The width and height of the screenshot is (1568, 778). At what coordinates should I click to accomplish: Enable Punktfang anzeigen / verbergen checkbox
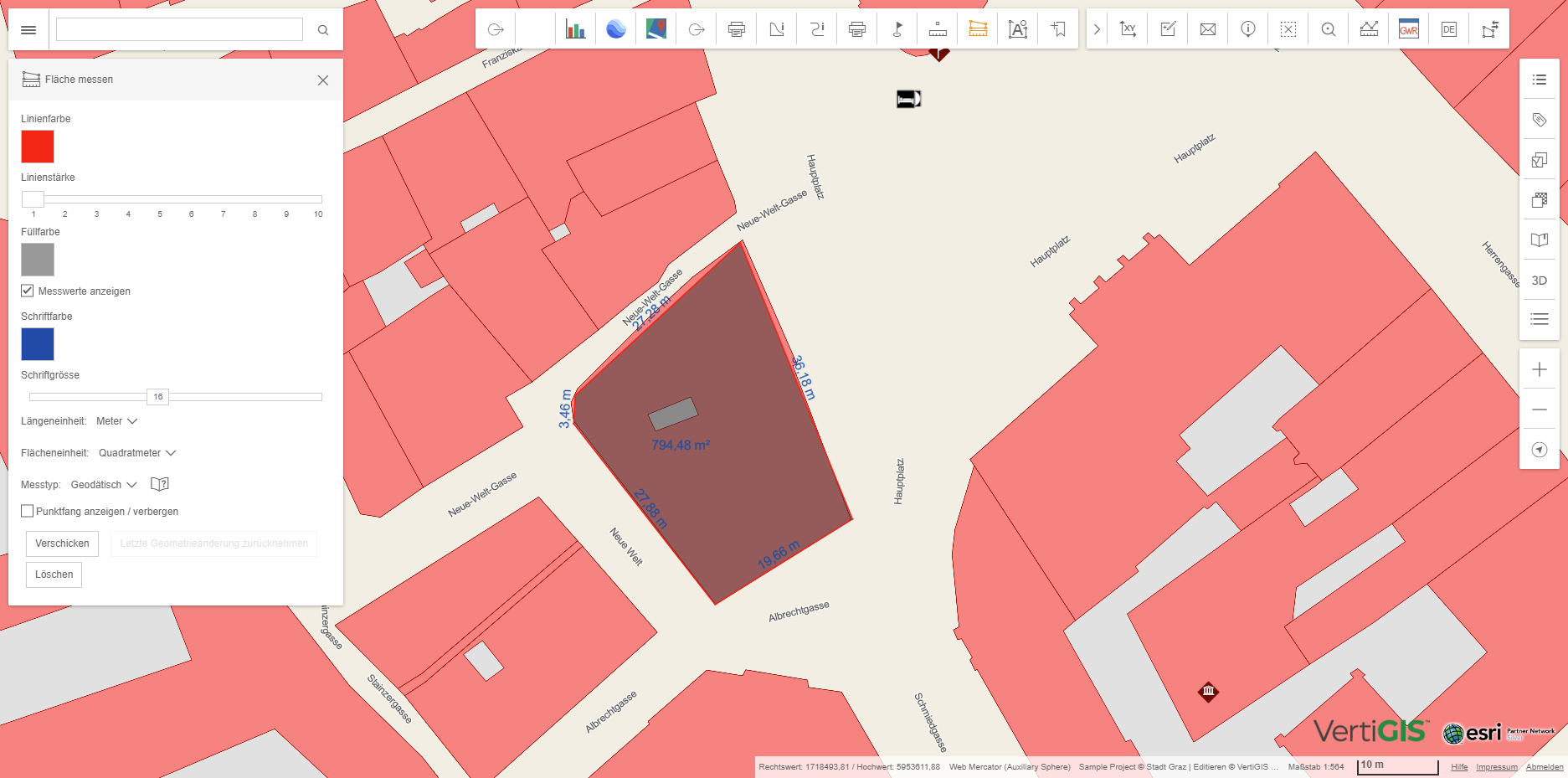coord(28,511)
